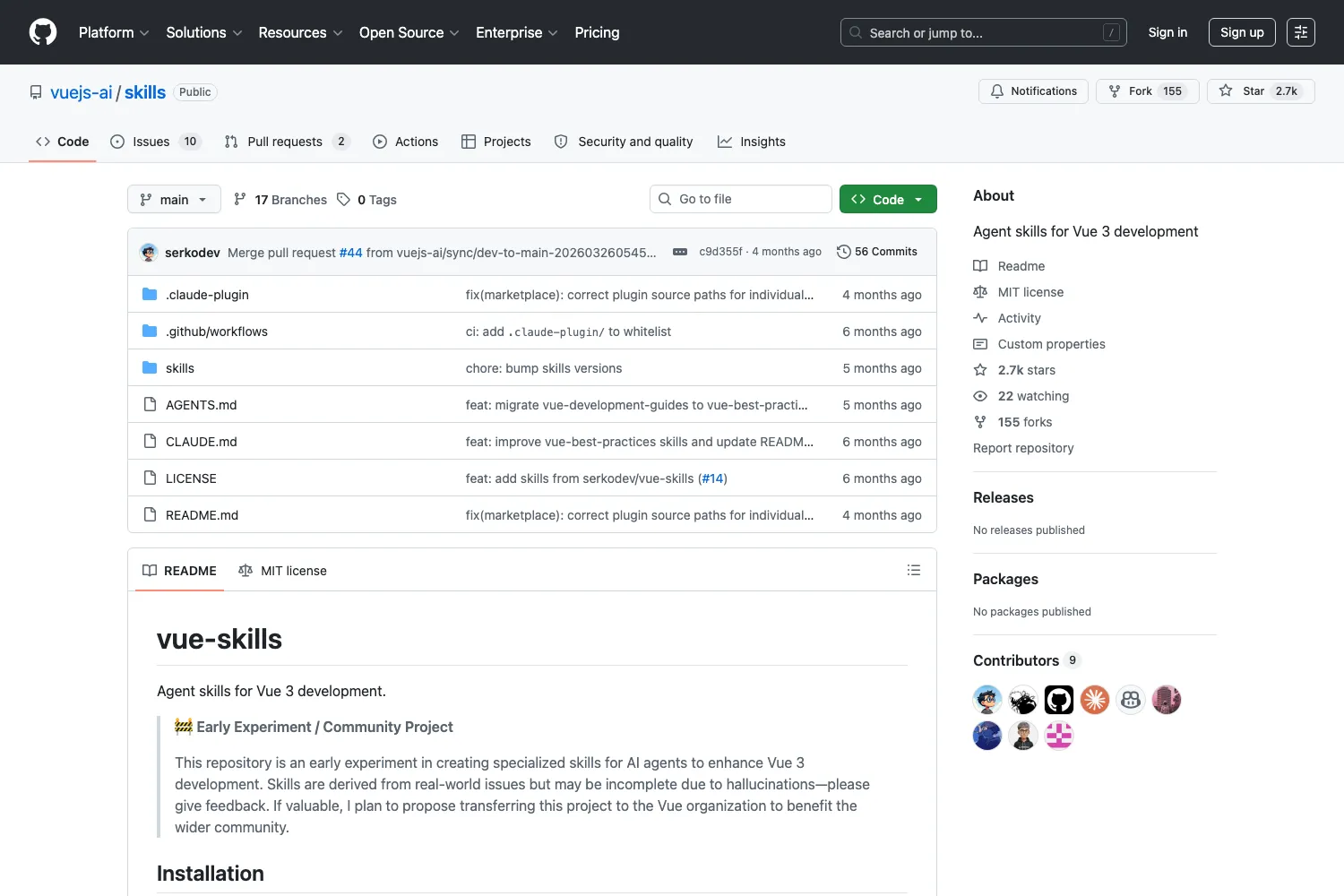The height and width of the screenshot is (896, 1344).
Task: Select the MIT license tab
Action: tap(282, 571)
